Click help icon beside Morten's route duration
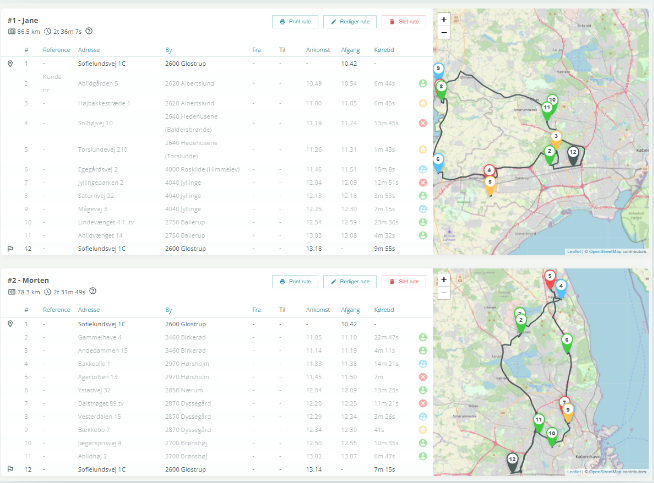The width and height of the screenshot is (654, 483). click(x=93, y=292)
